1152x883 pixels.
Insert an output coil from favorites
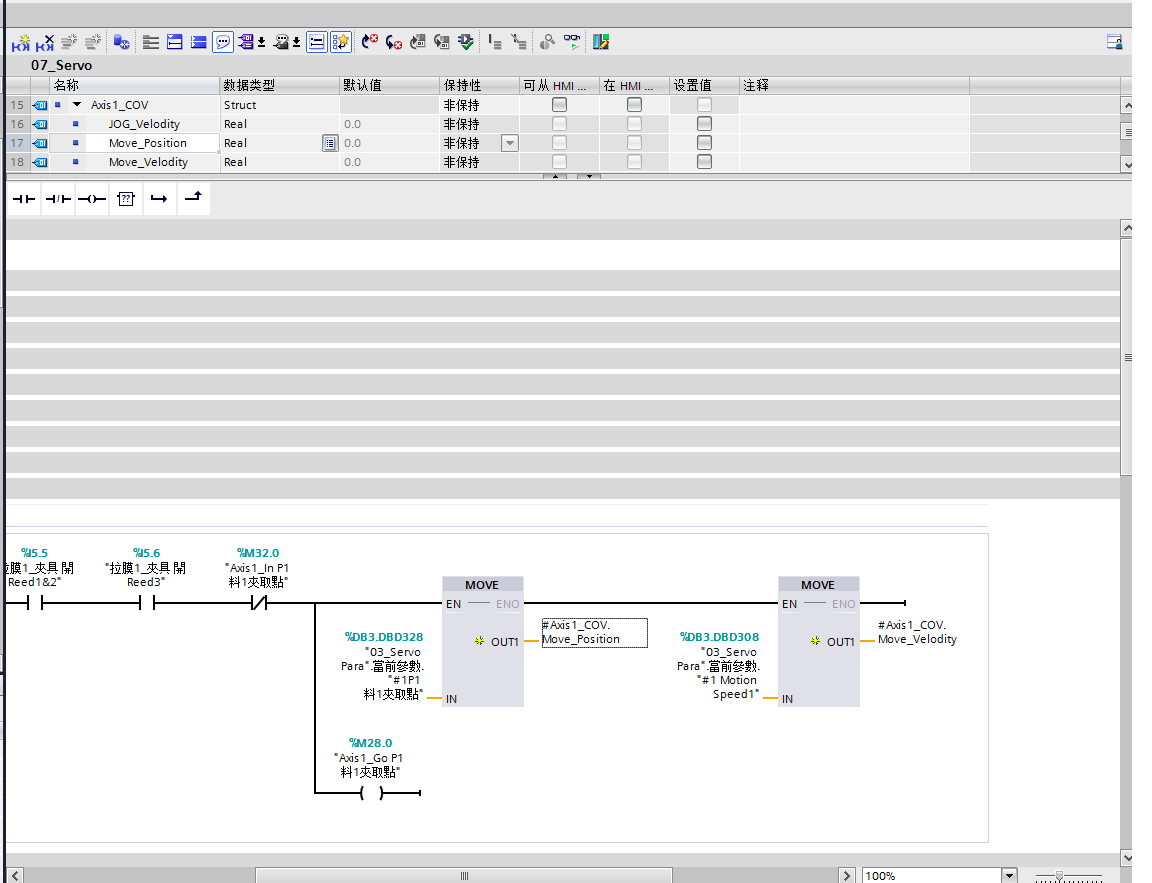[x=92, y=199]
